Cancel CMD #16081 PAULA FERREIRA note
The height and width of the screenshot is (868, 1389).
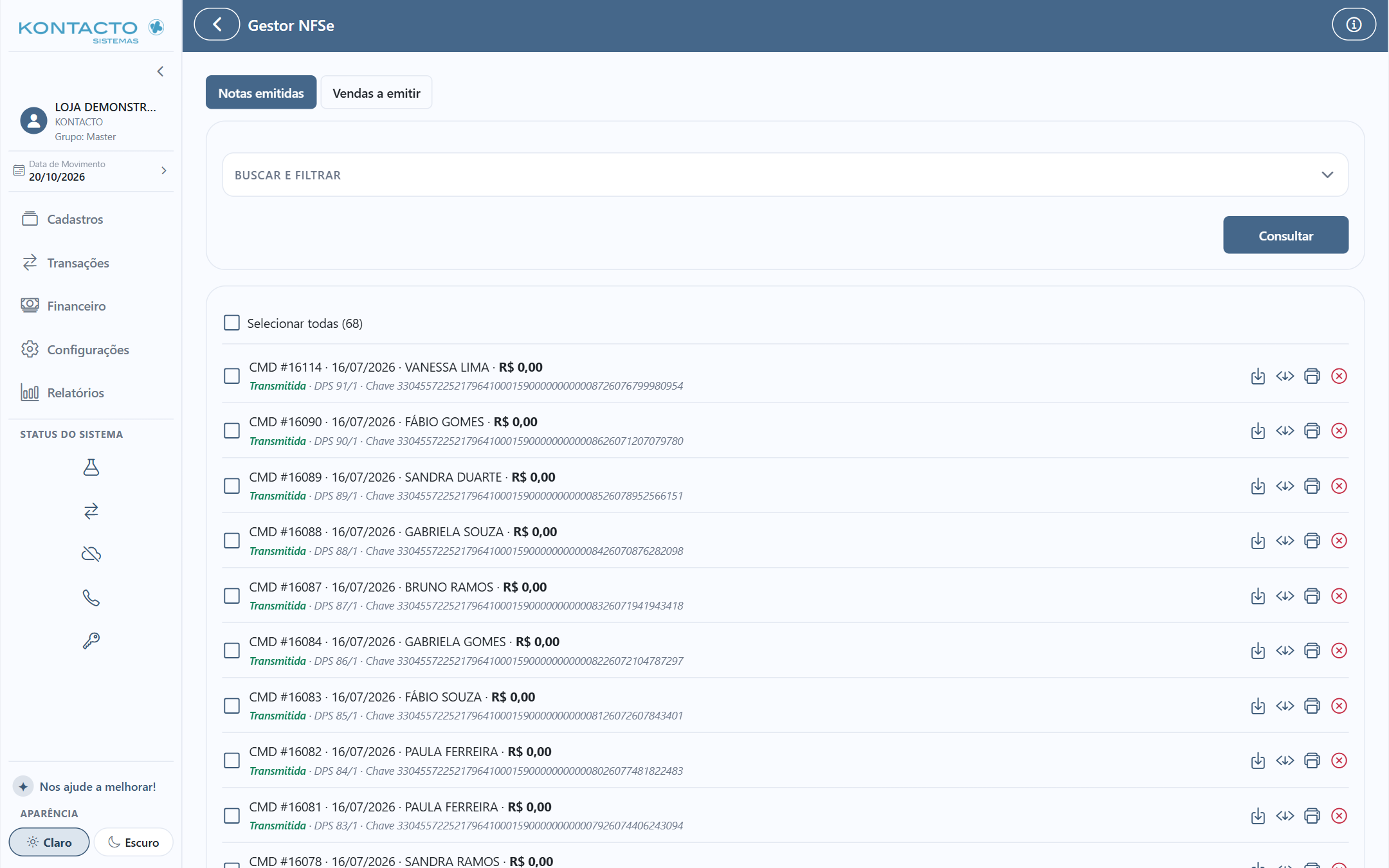tap(1339, 816)
